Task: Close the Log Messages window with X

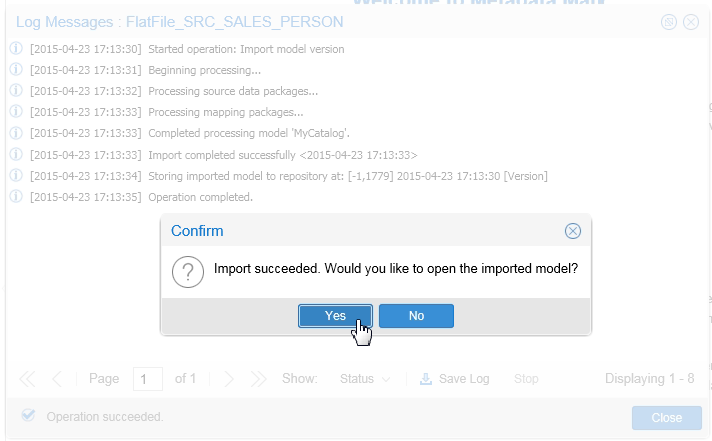Action: pyautogui.click(x=690, y=21)
